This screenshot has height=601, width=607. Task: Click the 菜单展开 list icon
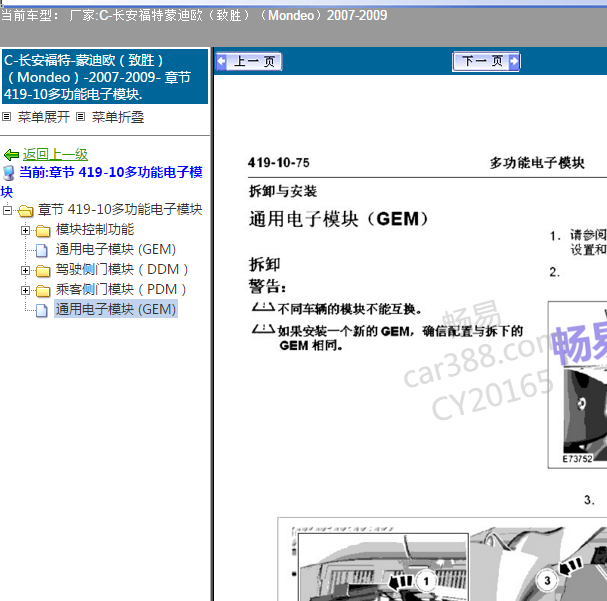point(7,116)
